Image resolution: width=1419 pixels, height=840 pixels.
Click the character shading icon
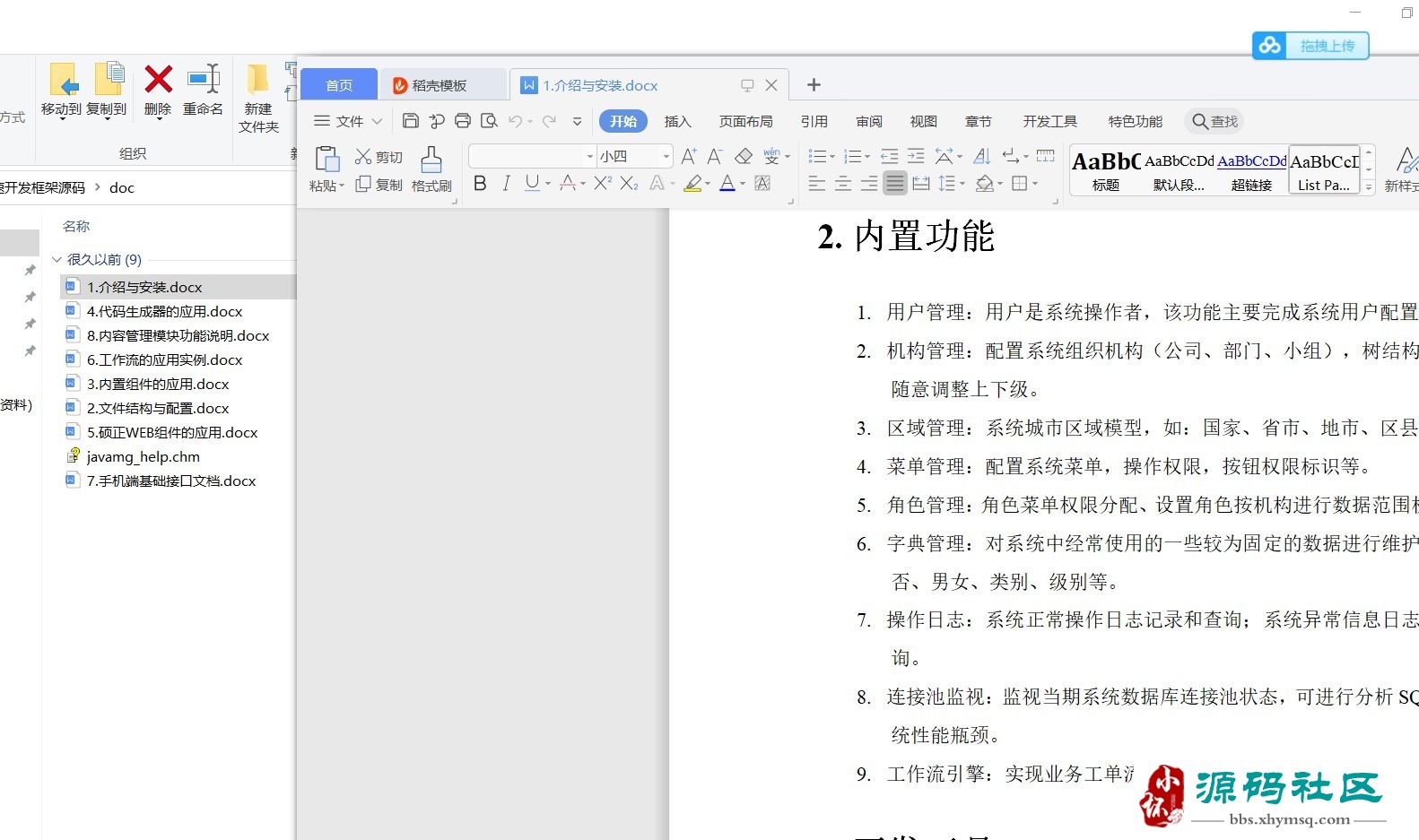coord(763,183)
